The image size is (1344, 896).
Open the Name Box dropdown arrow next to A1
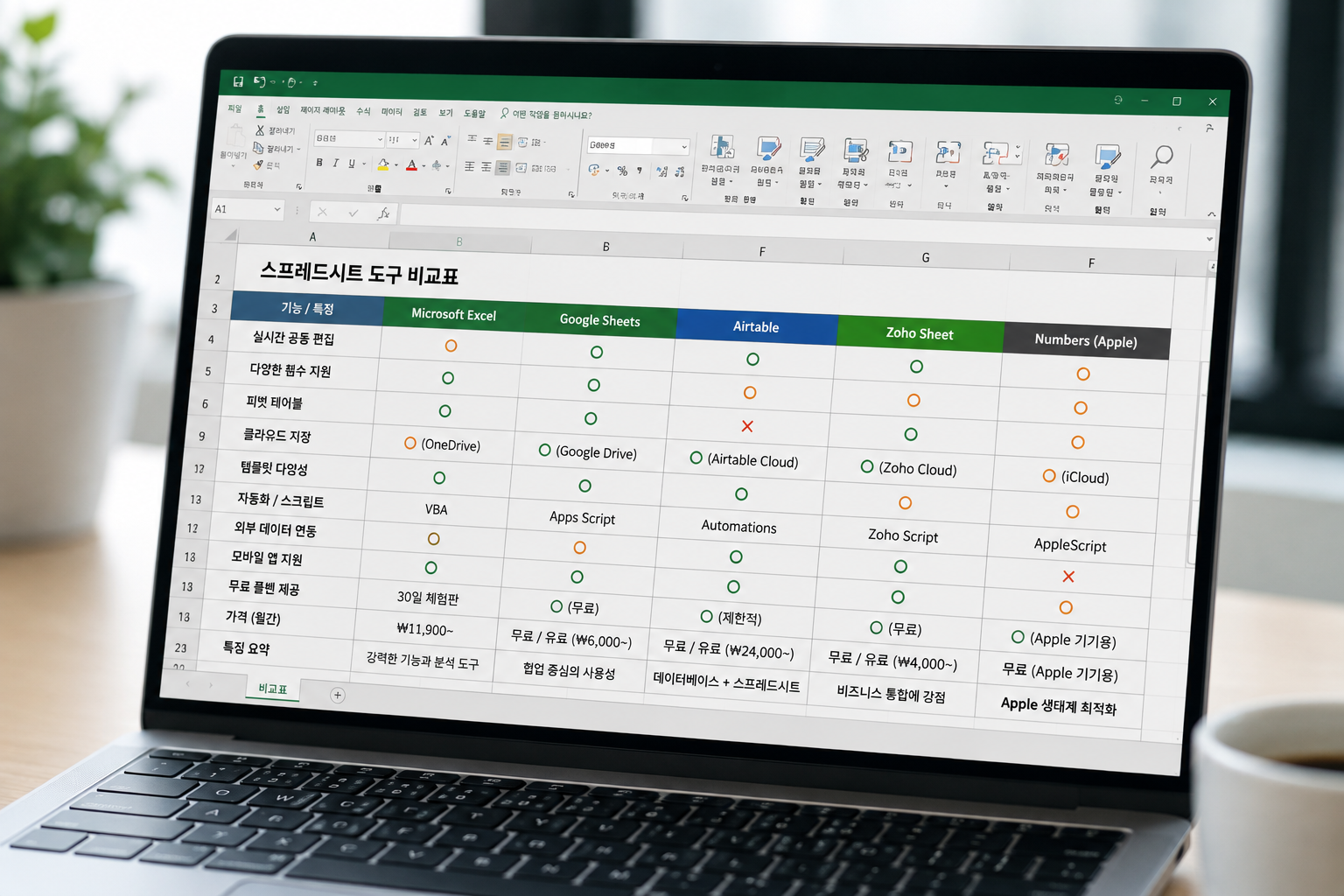pos(277,209)
